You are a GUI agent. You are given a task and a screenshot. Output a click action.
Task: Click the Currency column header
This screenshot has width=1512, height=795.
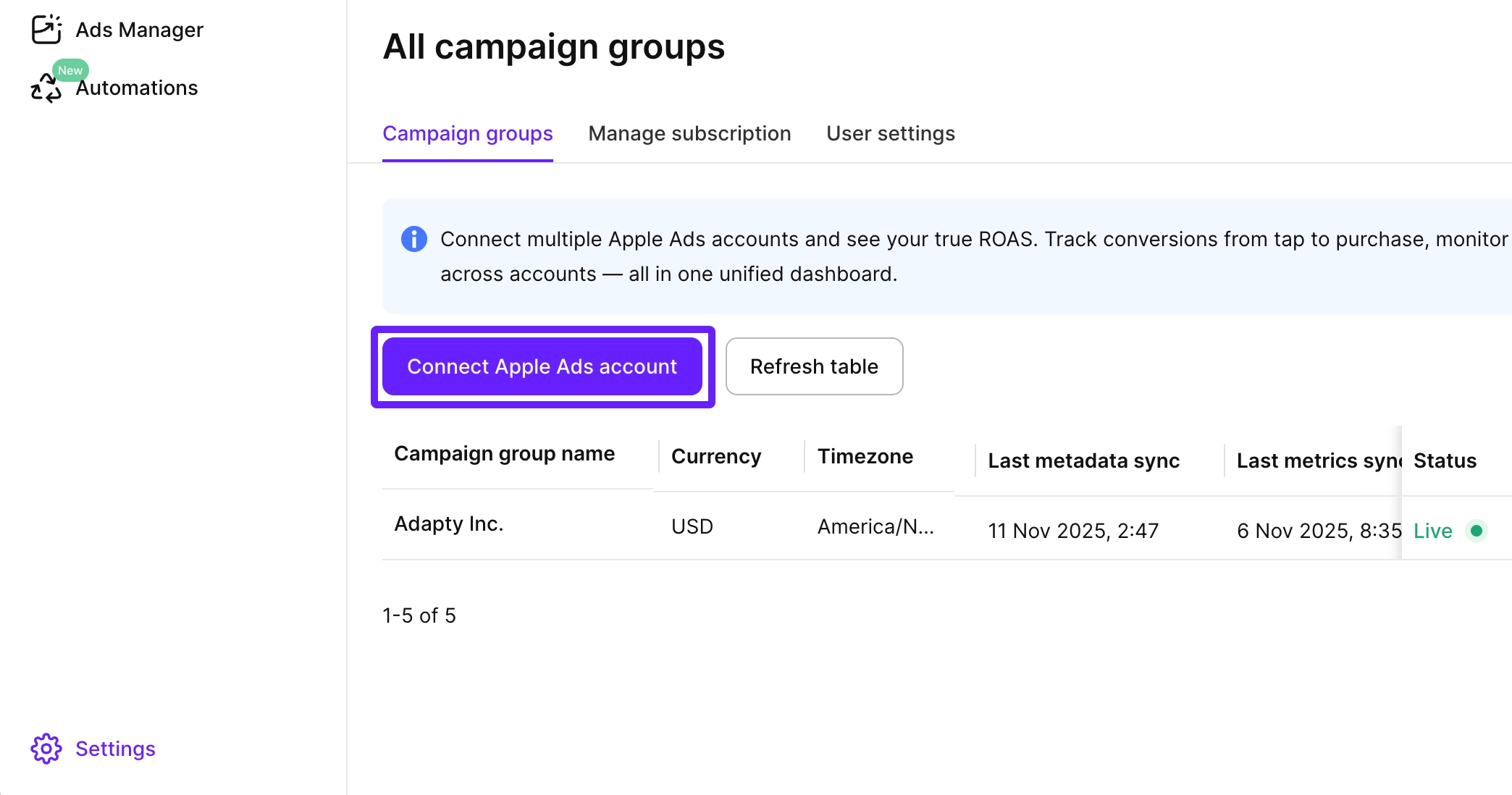pyautogui.click(x=716, y=456)
